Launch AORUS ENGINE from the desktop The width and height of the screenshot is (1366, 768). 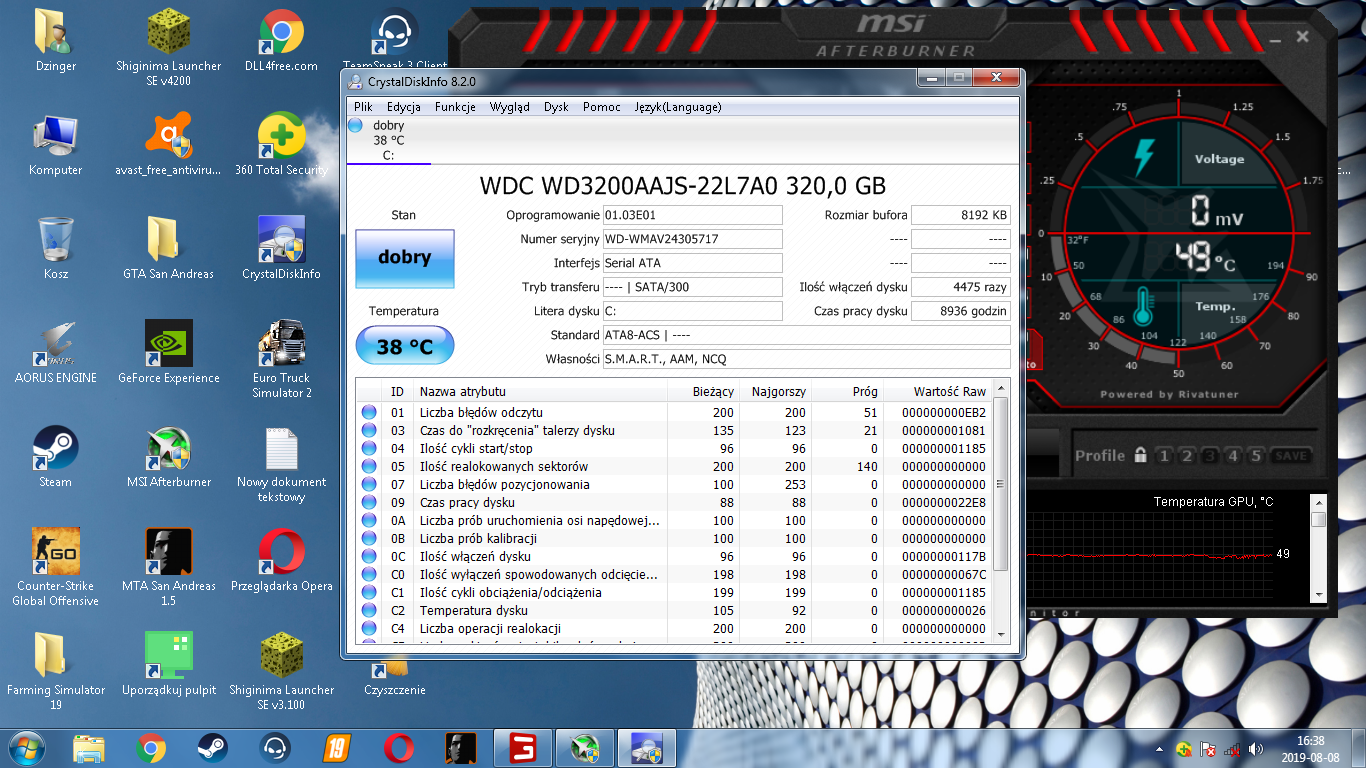coord(55,352)
